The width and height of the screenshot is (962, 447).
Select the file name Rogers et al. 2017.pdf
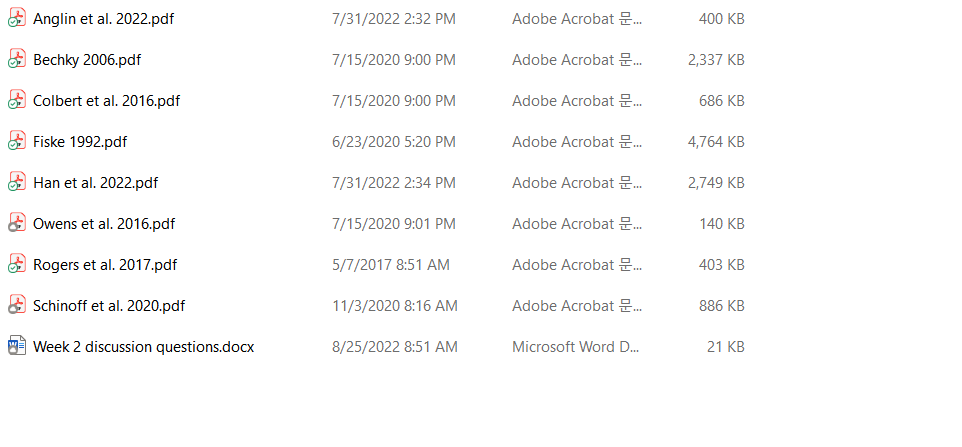[x=105, y=265]
